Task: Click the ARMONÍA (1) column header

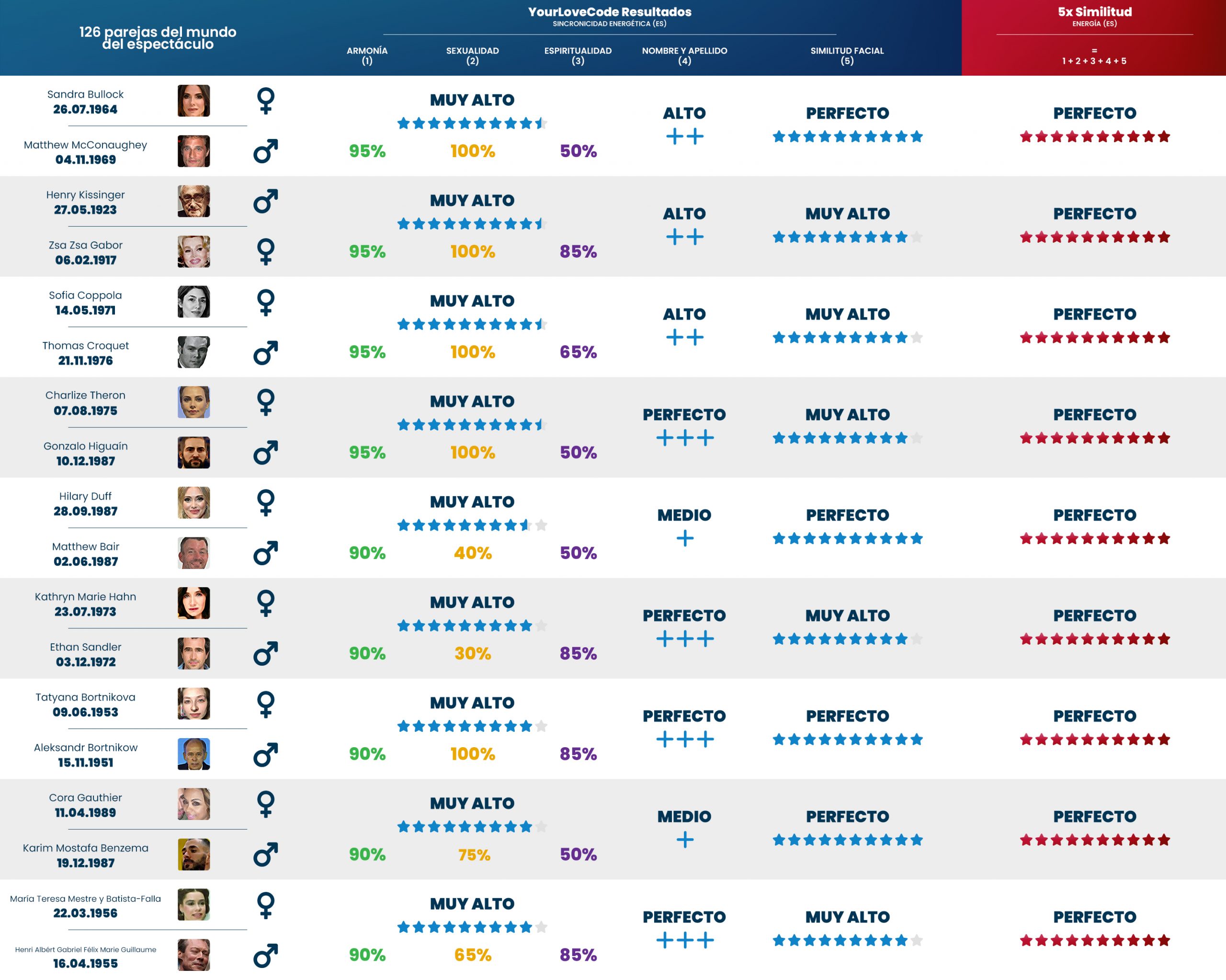Action: pos(367,56)
